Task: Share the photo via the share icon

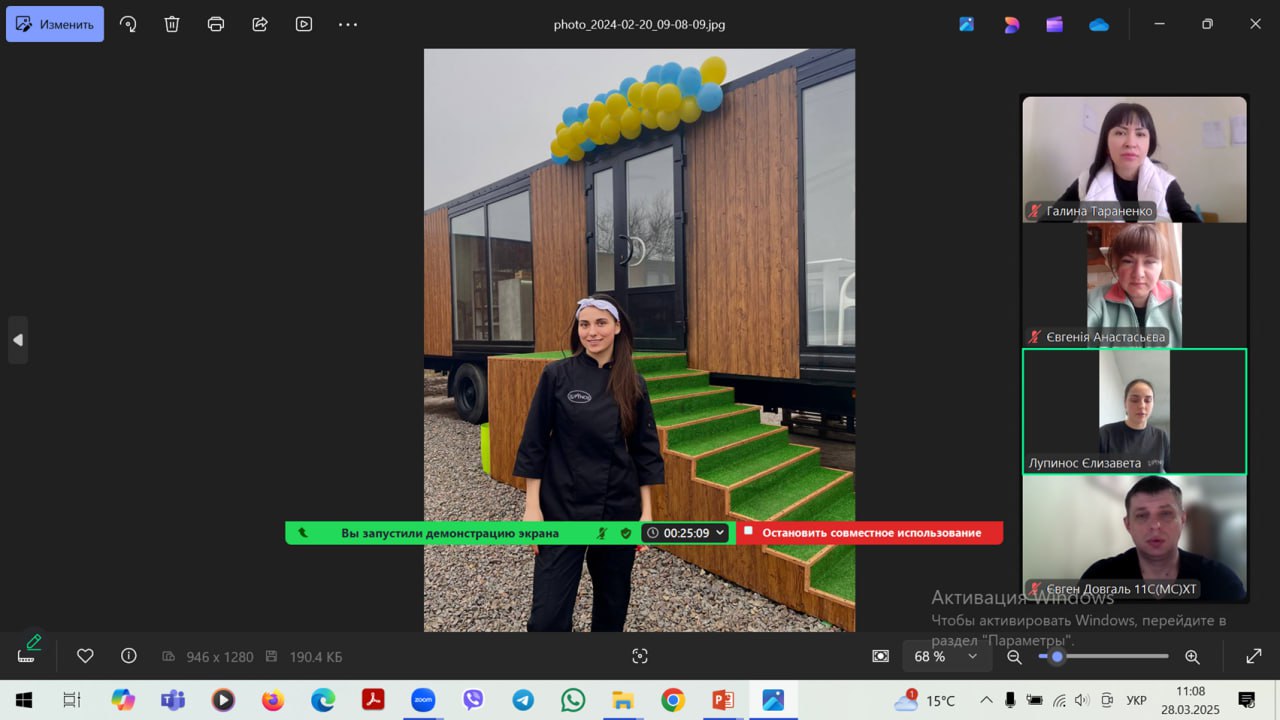Action: pos(260,24)
